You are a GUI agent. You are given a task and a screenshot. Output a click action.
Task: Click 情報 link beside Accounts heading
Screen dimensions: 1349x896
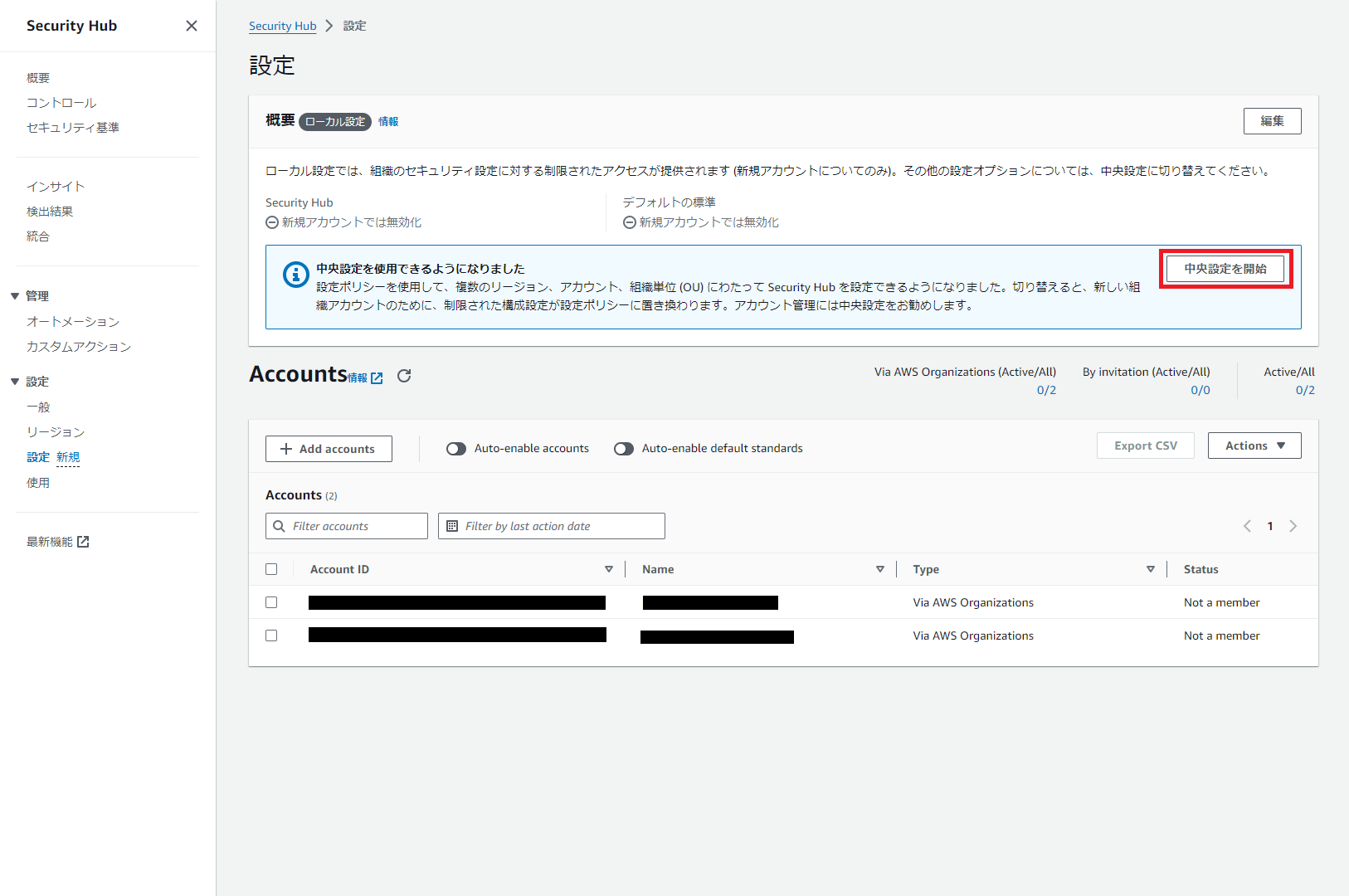[x=358, y=378]
